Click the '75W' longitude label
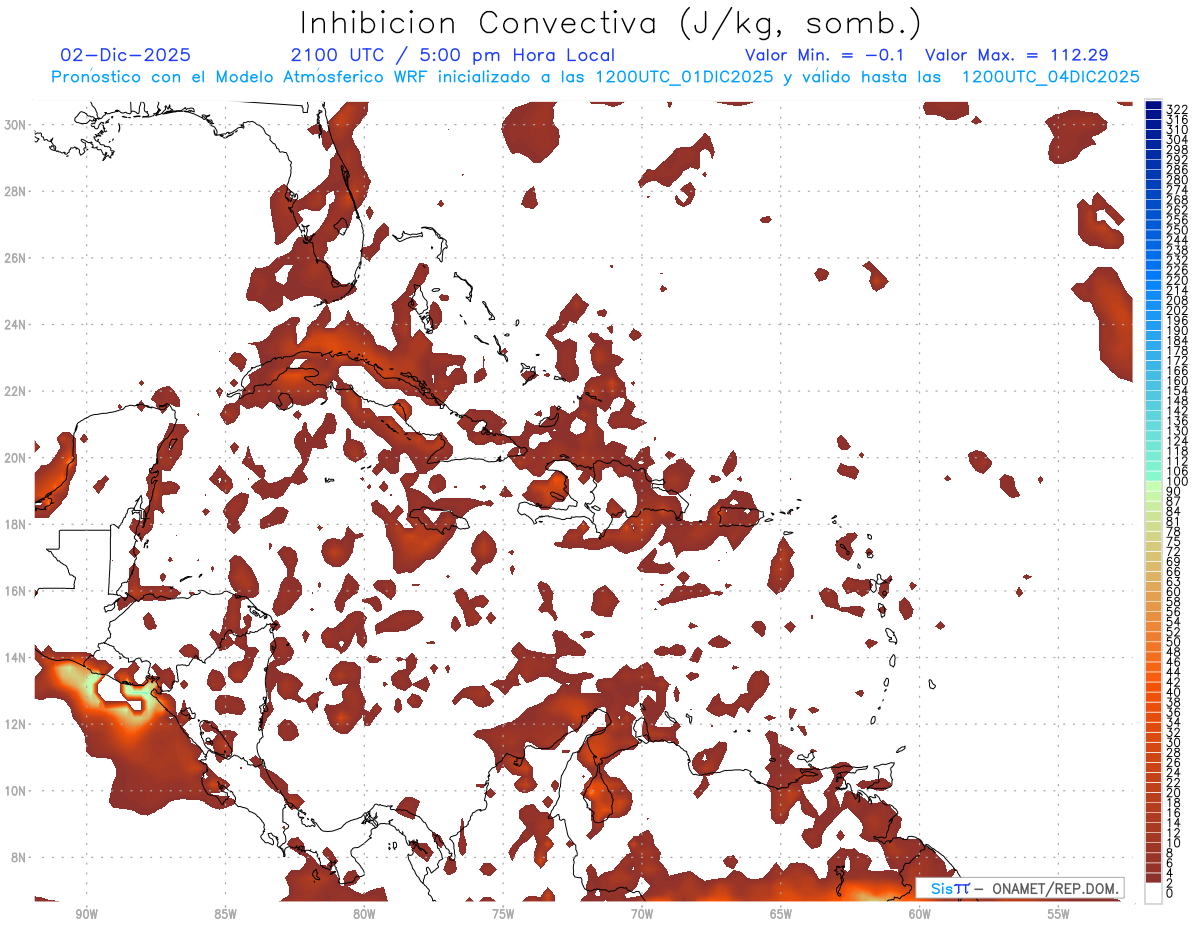This screenshot has height=927, width=1200. point(503,913)
